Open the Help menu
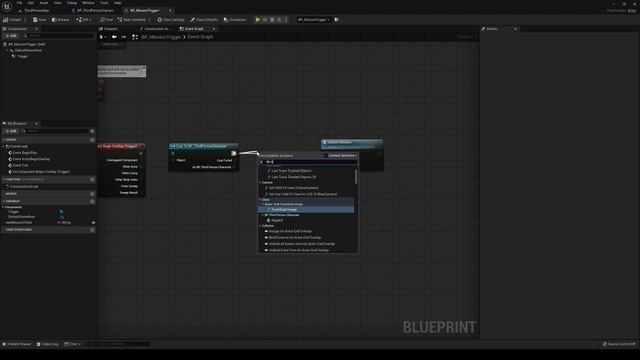The width and height of the screenshot is (640, 360). point(118,3)
